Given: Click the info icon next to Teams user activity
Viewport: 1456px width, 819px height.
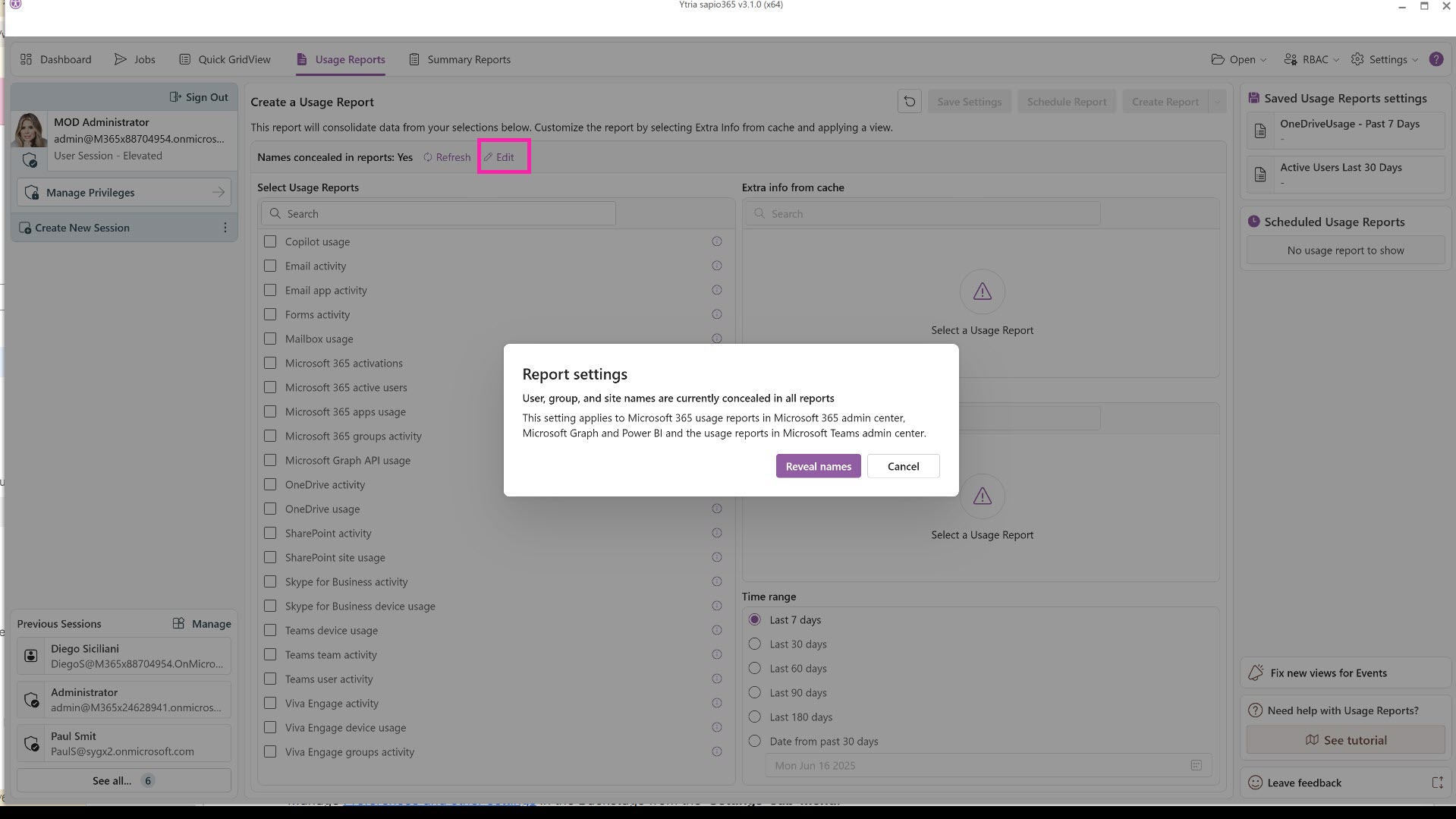Looking at the screenshot, I should click(716, 679).
